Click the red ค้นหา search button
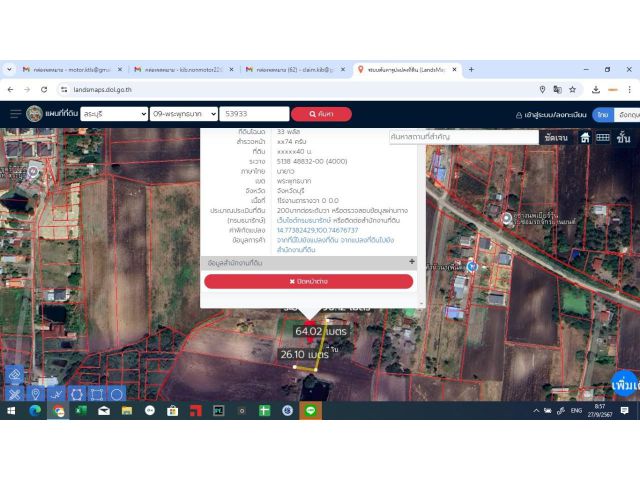 (x=321, y=114)
